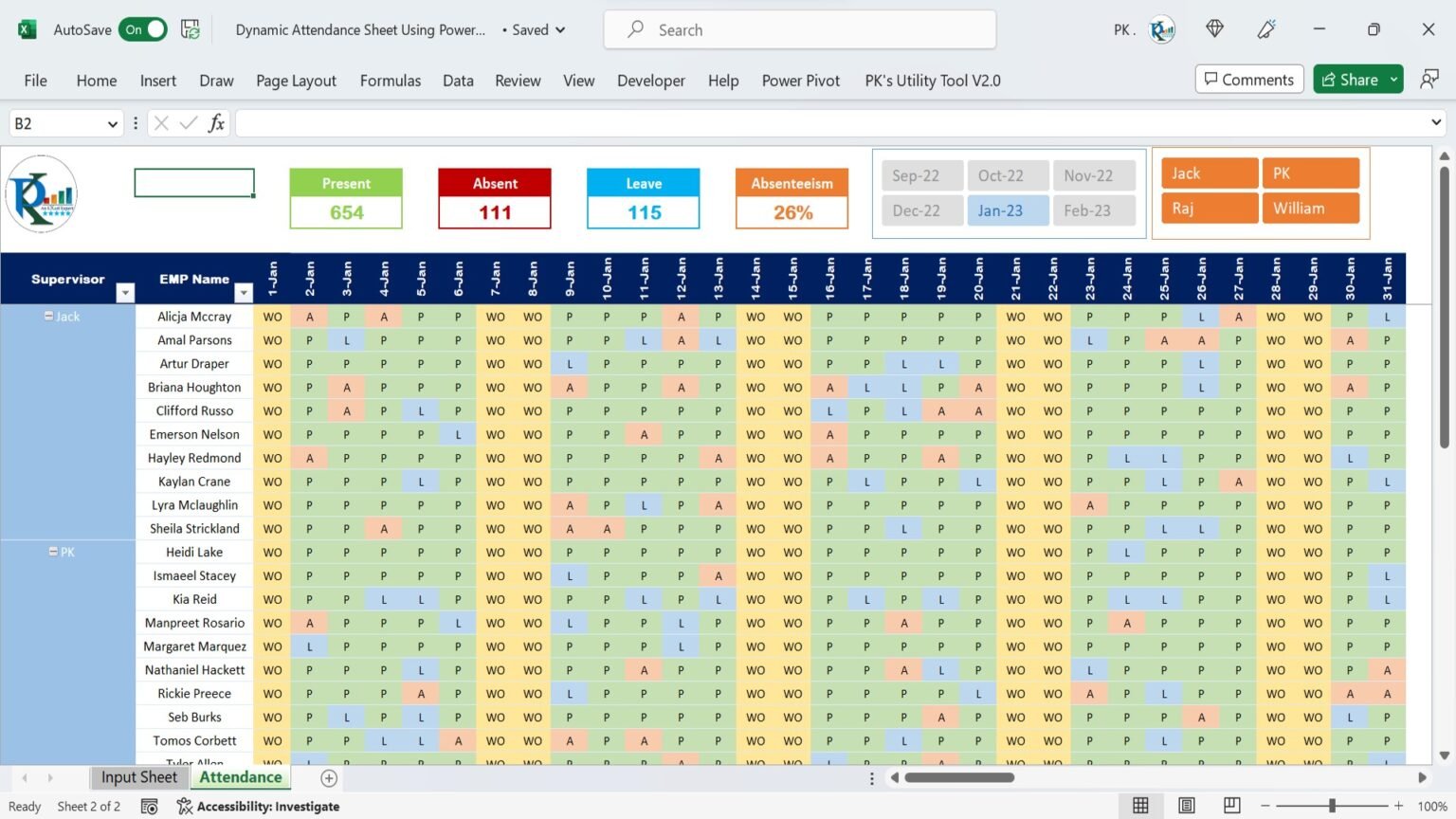Collapse the Jack supervisor group

[48, 317]
